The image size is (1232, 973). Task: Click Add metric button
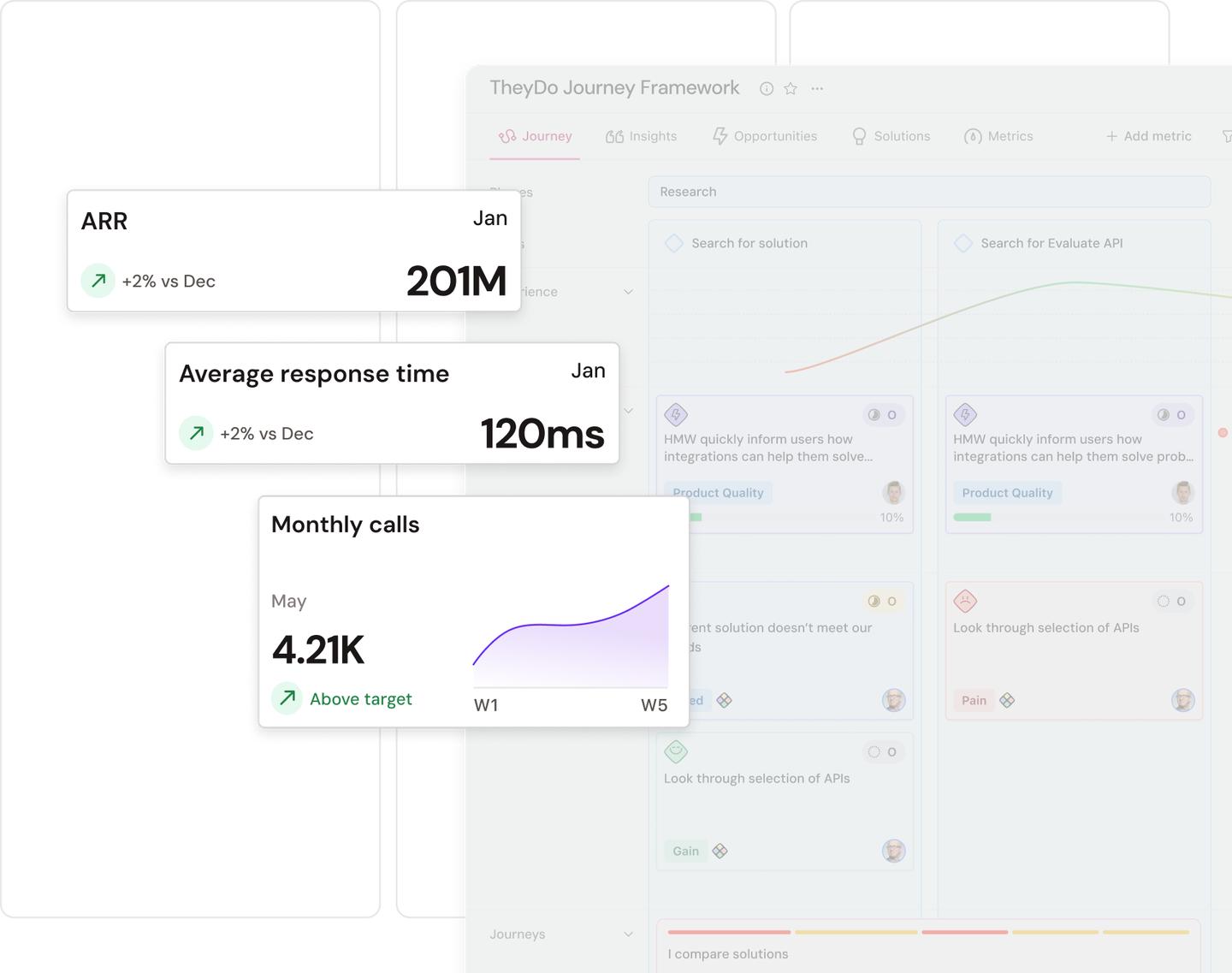tap(1148, 136)
